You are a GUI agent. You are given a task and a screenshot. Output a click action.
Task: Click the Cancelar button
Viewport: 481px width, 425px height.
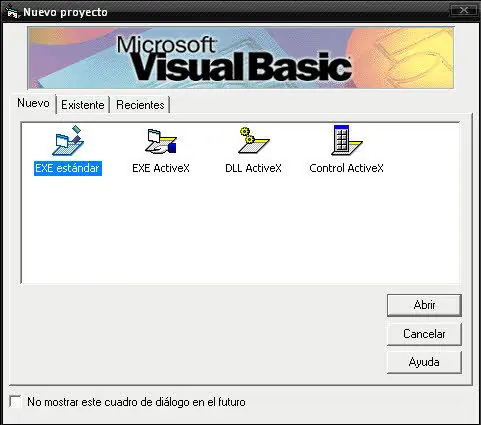(424, 334)
